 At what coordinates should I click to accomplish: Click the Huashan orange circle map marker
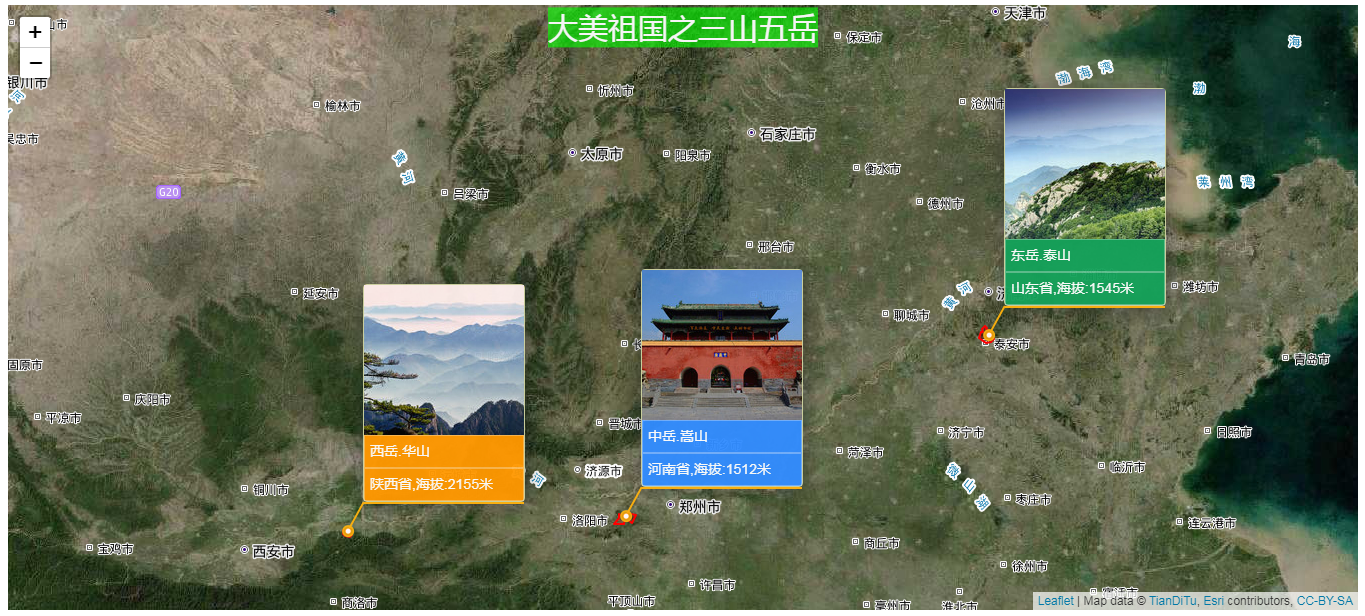pyautogui.click(x=347, y=531)
